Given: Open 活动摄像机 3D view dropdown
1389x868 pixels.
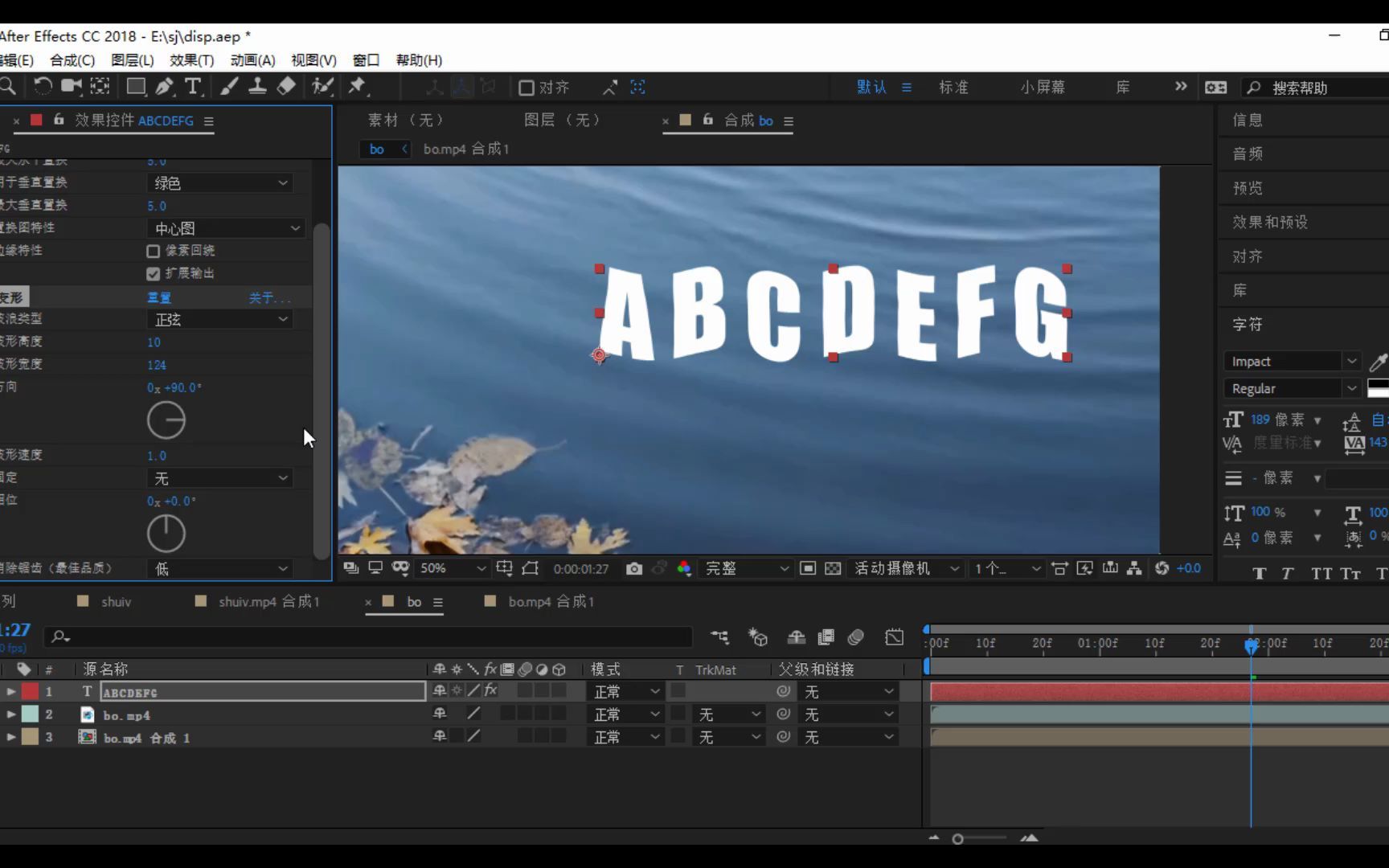Looking at the screenshot, I should [906, 568].
